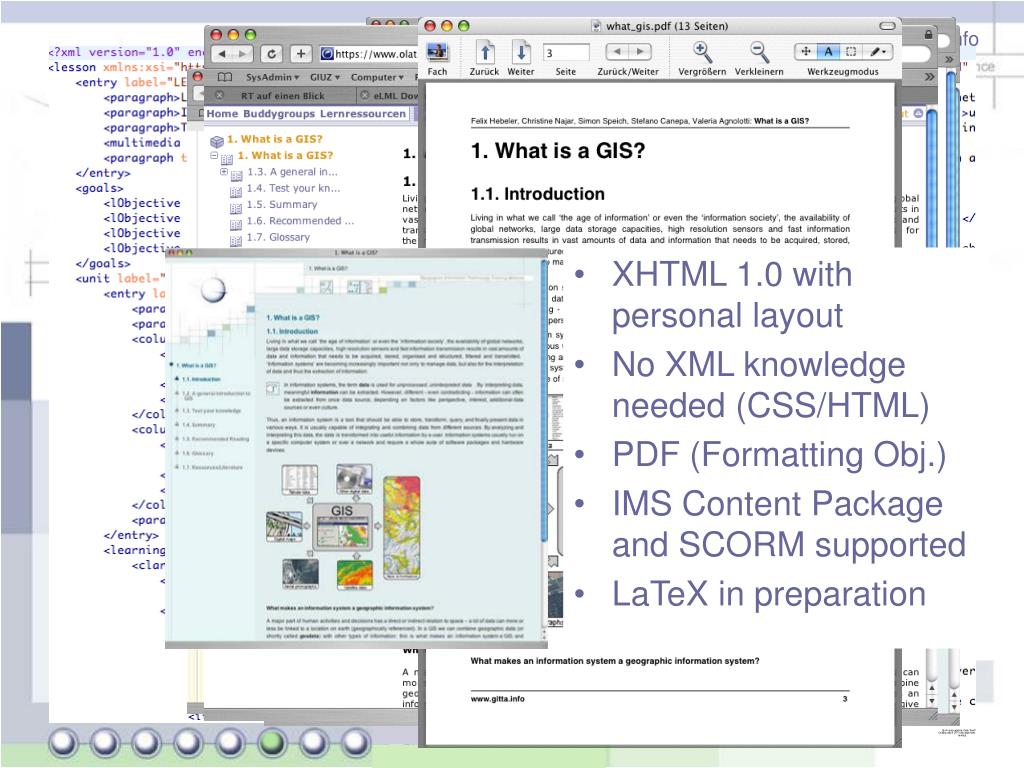Open '1.3. A general in...' tree item
This screenshot has height=768, width=1024.
point(292,172)
